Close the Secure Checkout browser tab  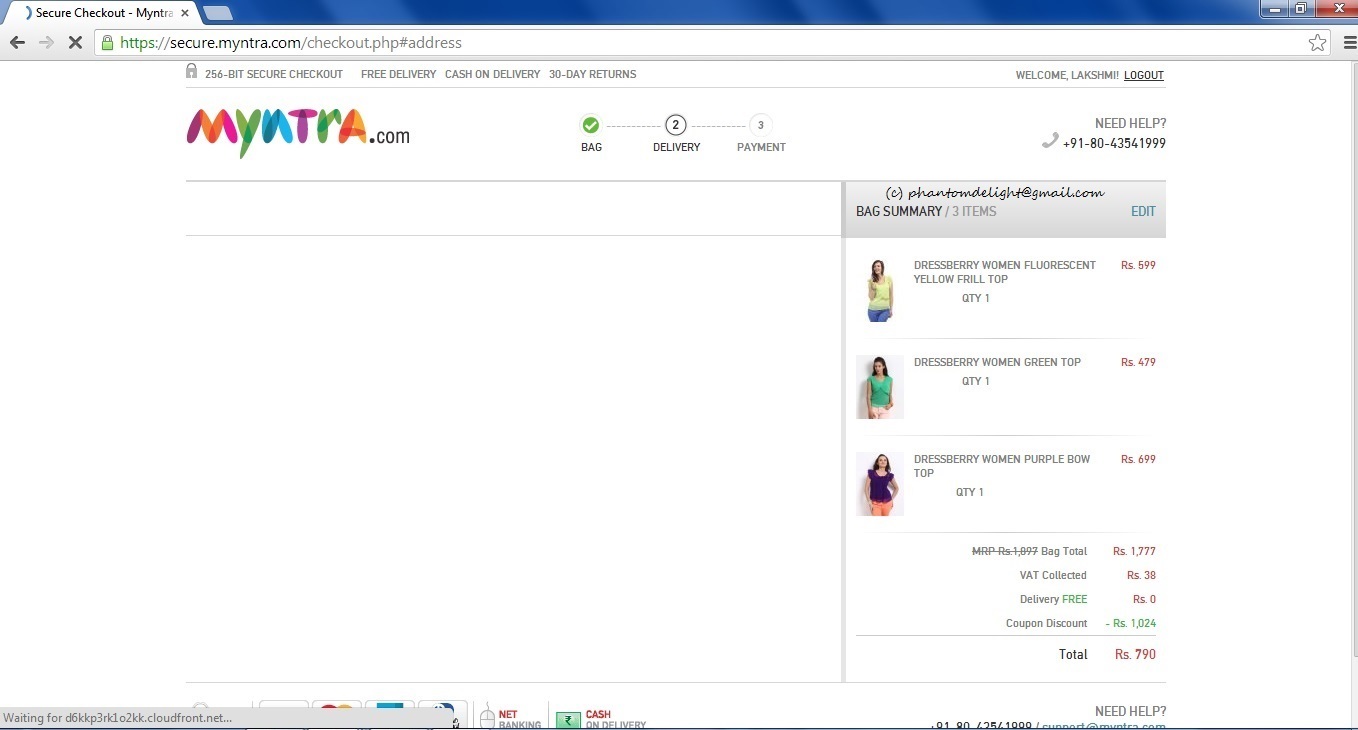(x=185, y=13)
